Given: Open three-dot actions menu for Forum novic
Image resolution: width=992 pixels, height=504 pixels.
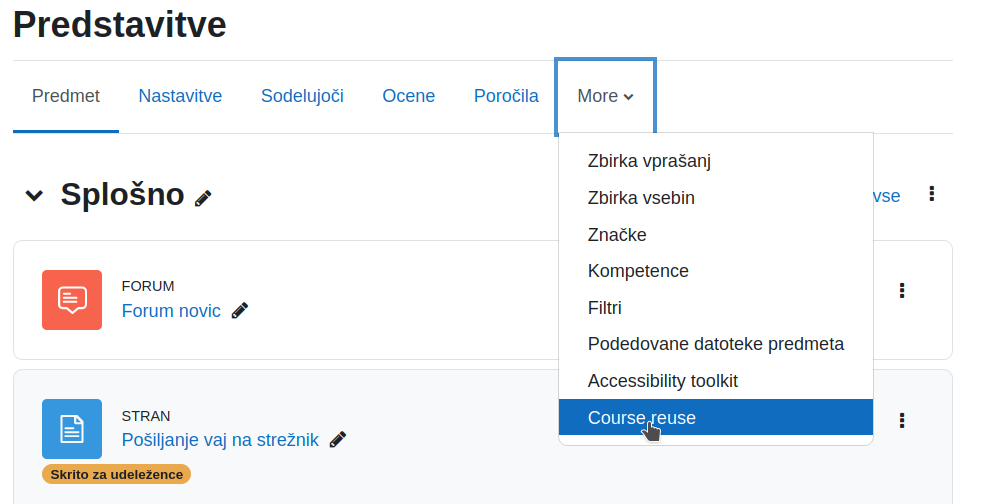Looking at the screenshot, I should 902,291.
